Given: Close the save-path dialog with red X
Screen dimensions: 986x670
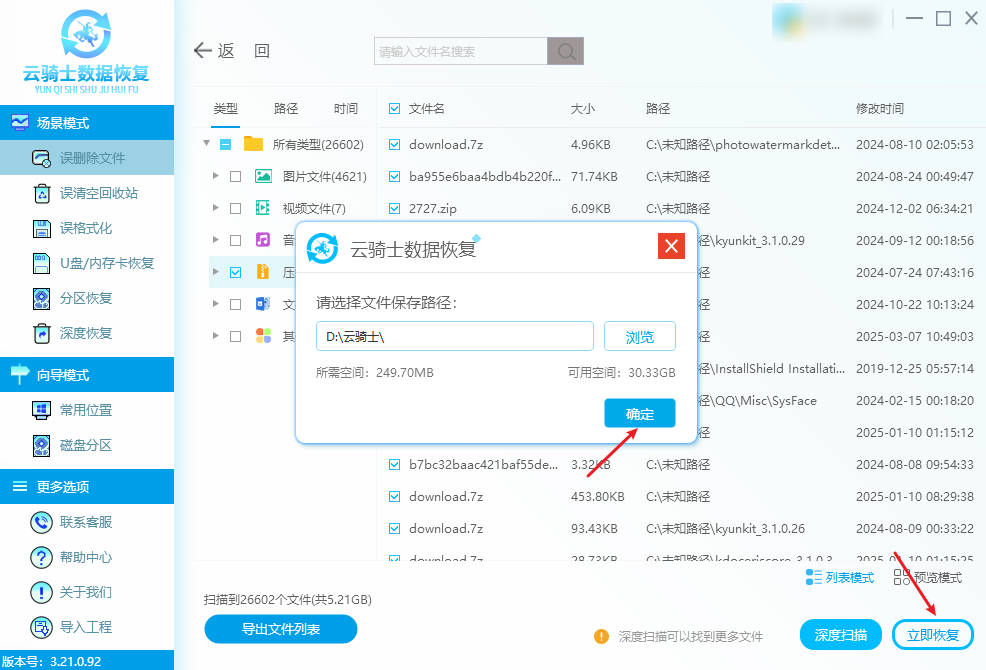Looking at the screenshot, I should (x=671, y=246).
